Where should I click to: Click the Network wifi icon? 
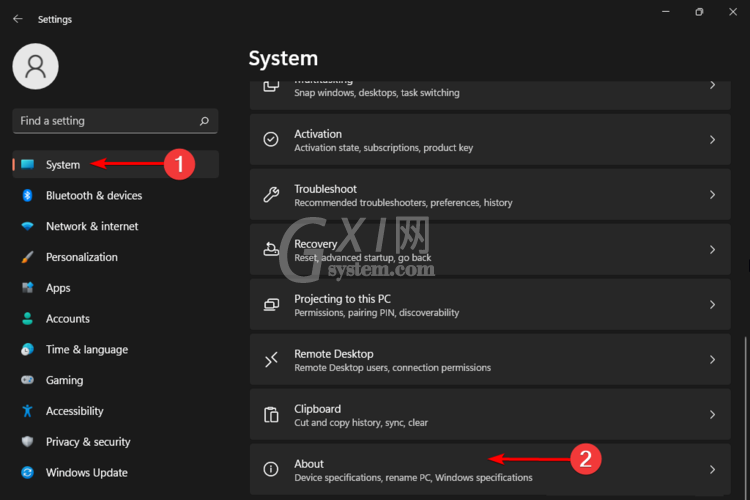pos(27,226)
